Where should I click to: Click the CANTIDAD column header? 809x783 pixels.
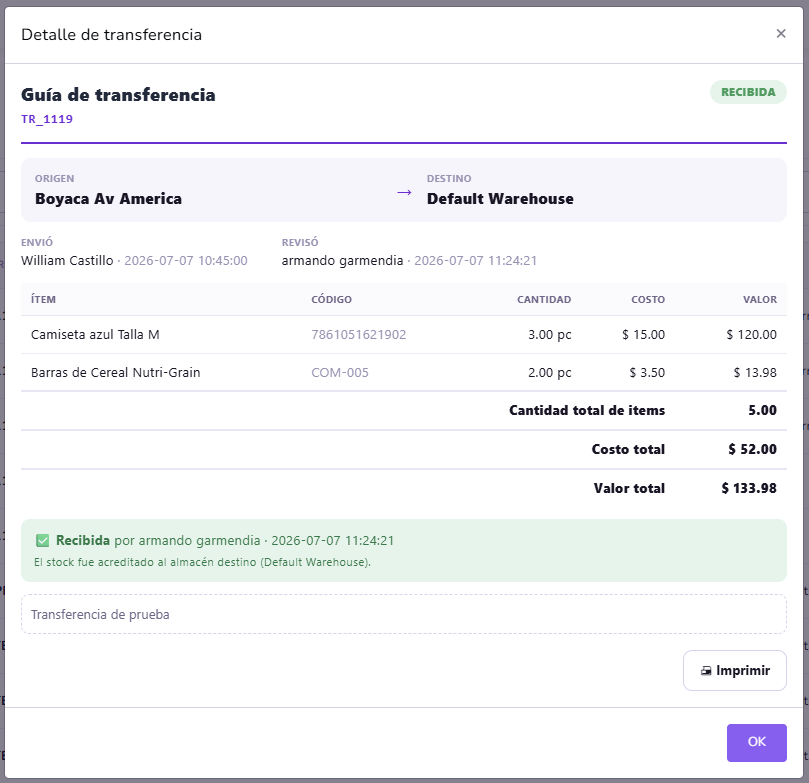[544, 299]
